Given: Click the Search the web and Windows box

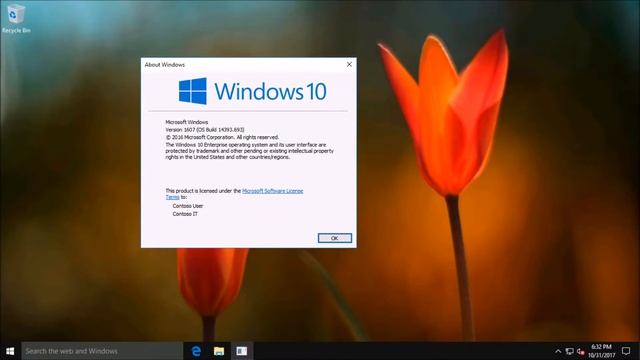Looking at the screenshot, I should pyautogui.click(x=102, y=351).
